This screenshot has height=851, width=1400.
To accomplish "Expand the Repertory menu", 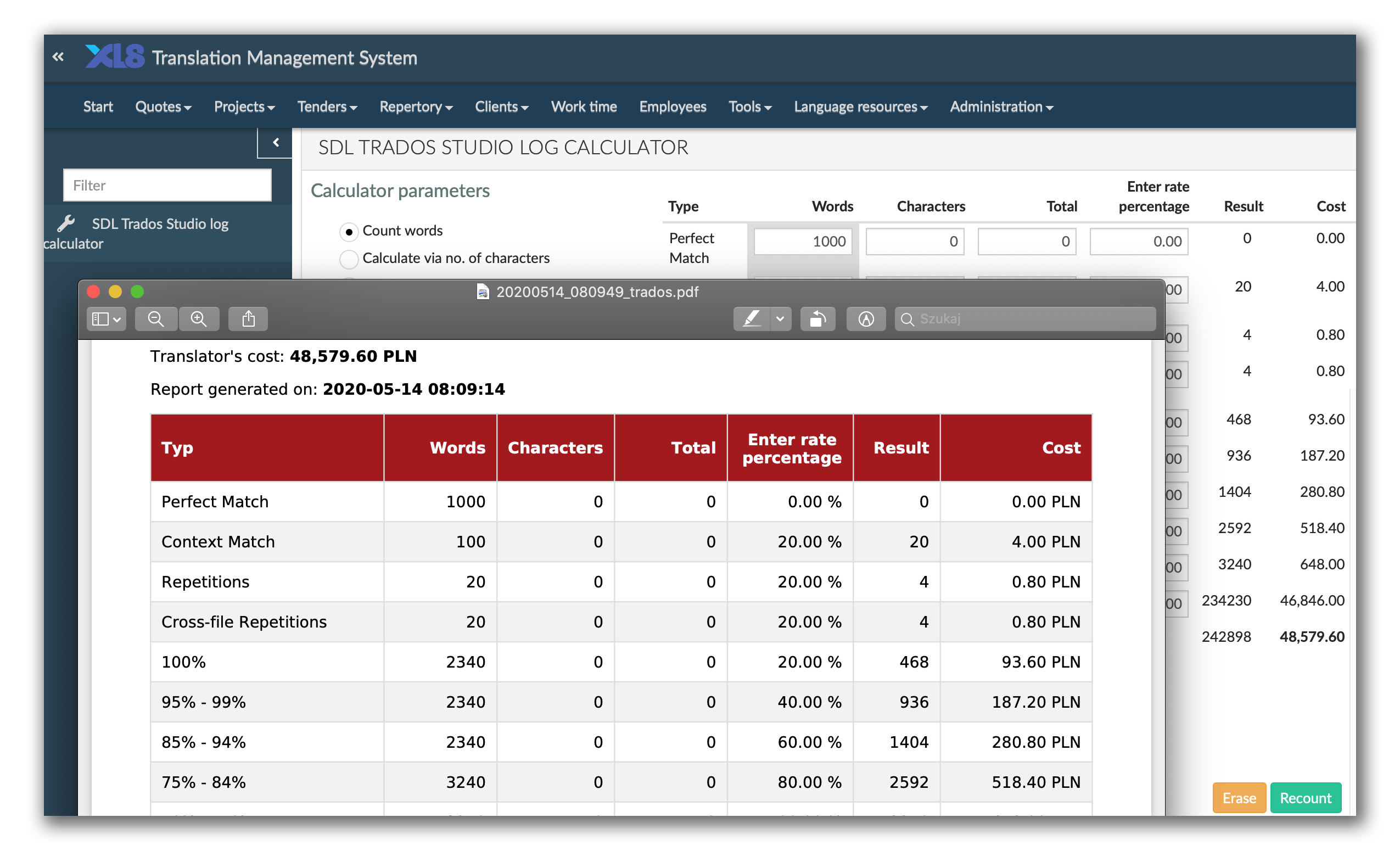I will [x=416, y=107].
